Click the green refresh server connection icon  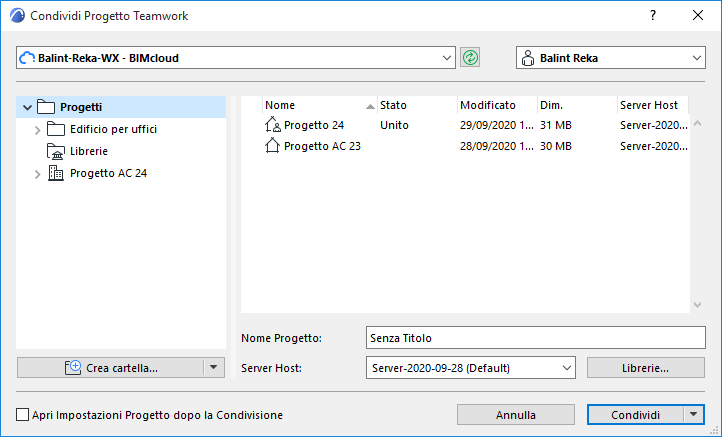pos(470,58)
